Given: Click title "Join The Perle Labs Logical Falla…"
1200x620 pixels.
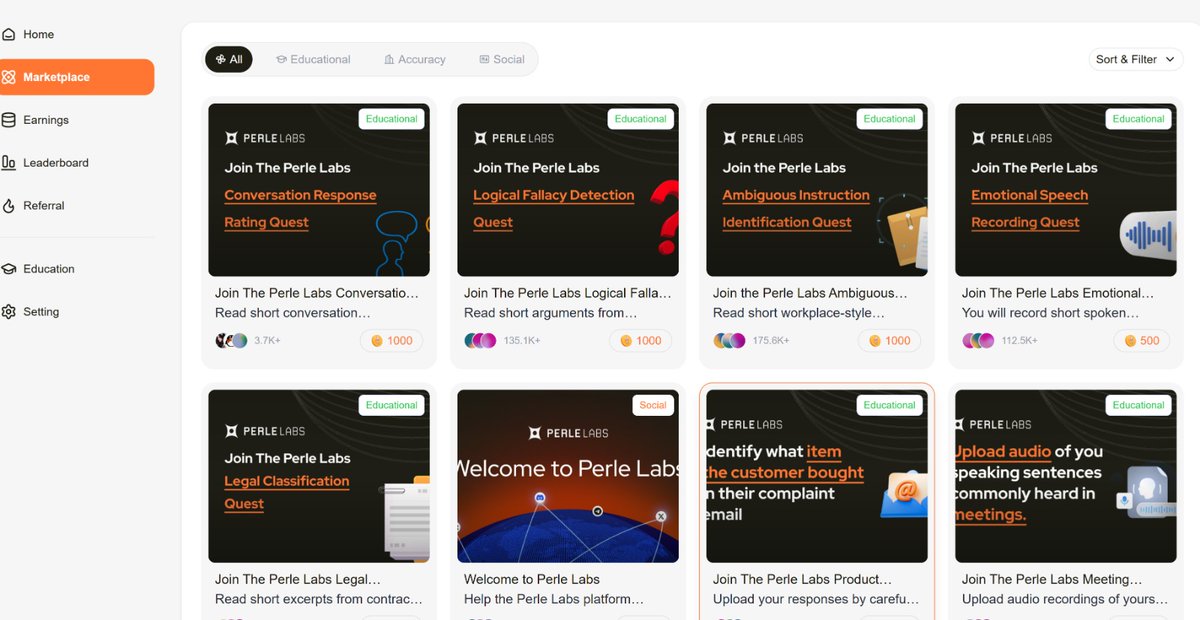Looking at the screenshot, I should tap(567, 293).
